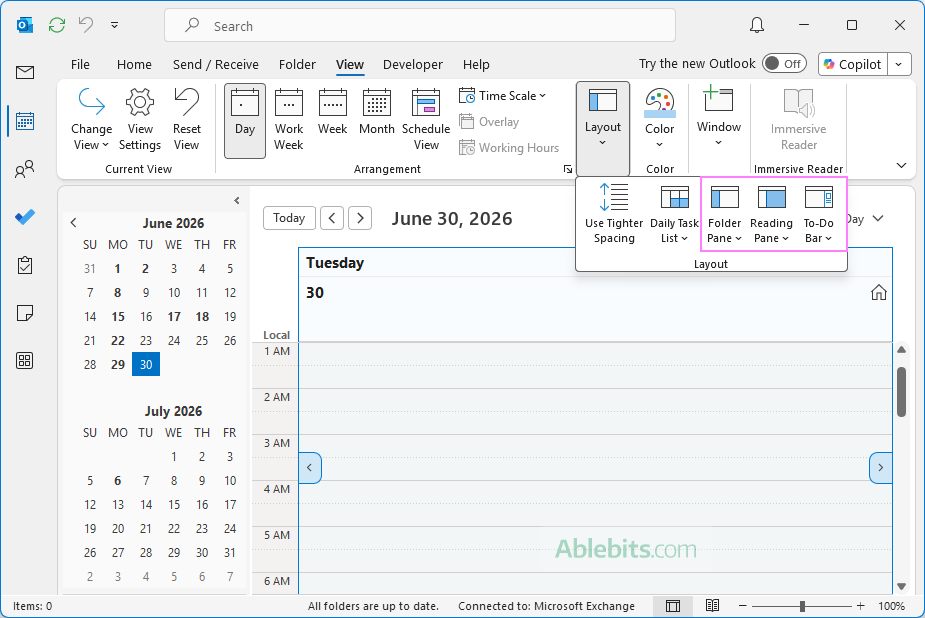Open the Window dropdown

[x=719, y=118]
